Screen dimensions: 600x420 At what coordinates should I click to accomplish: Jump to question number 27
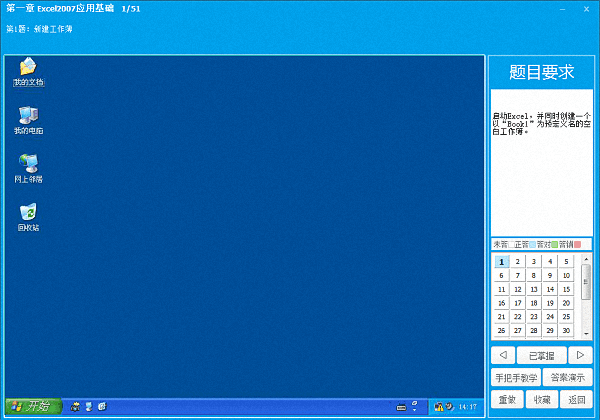(x=518, y=330)
